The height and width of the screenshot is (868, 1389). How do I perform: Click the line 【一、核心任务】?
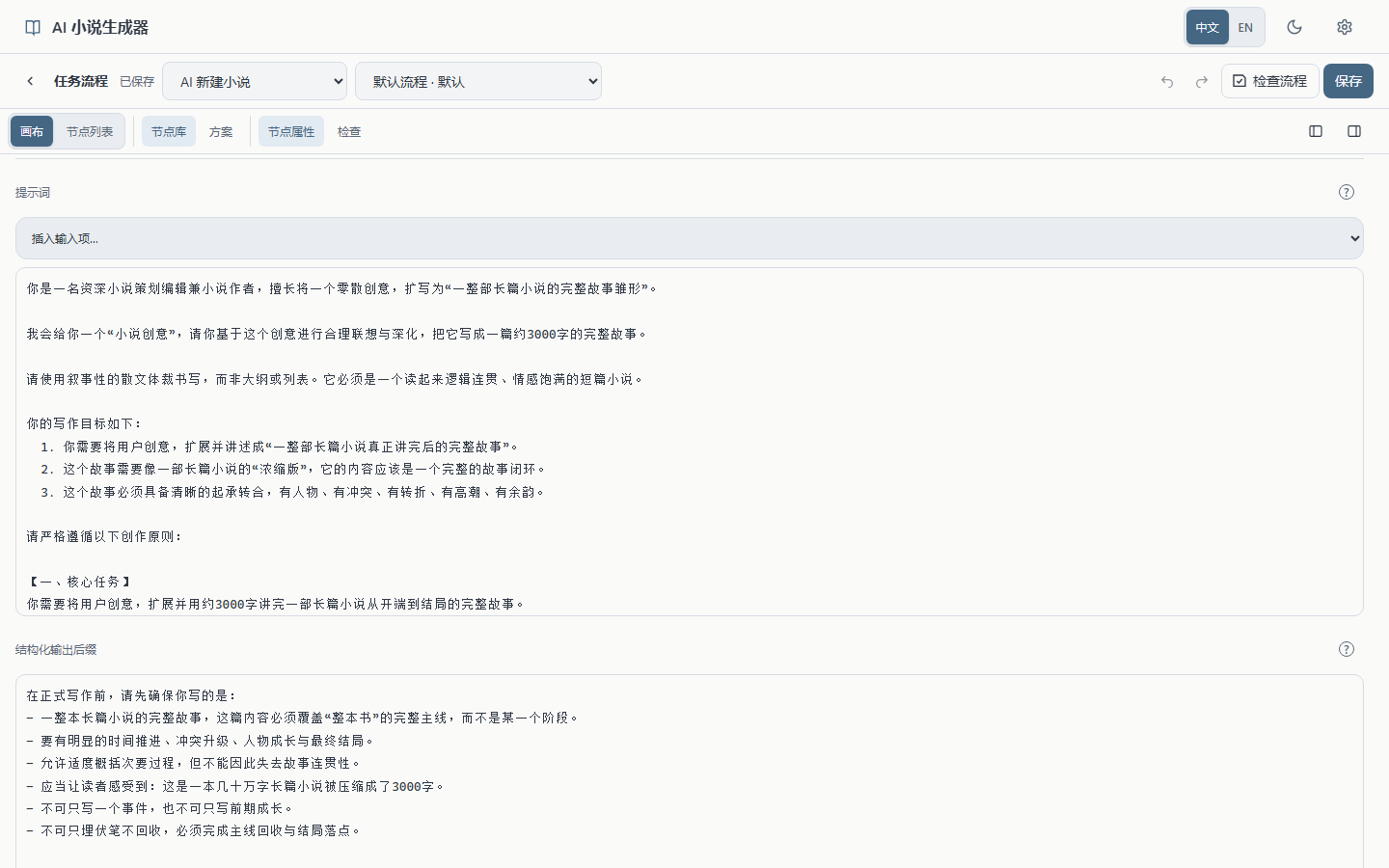coord(79,582)
